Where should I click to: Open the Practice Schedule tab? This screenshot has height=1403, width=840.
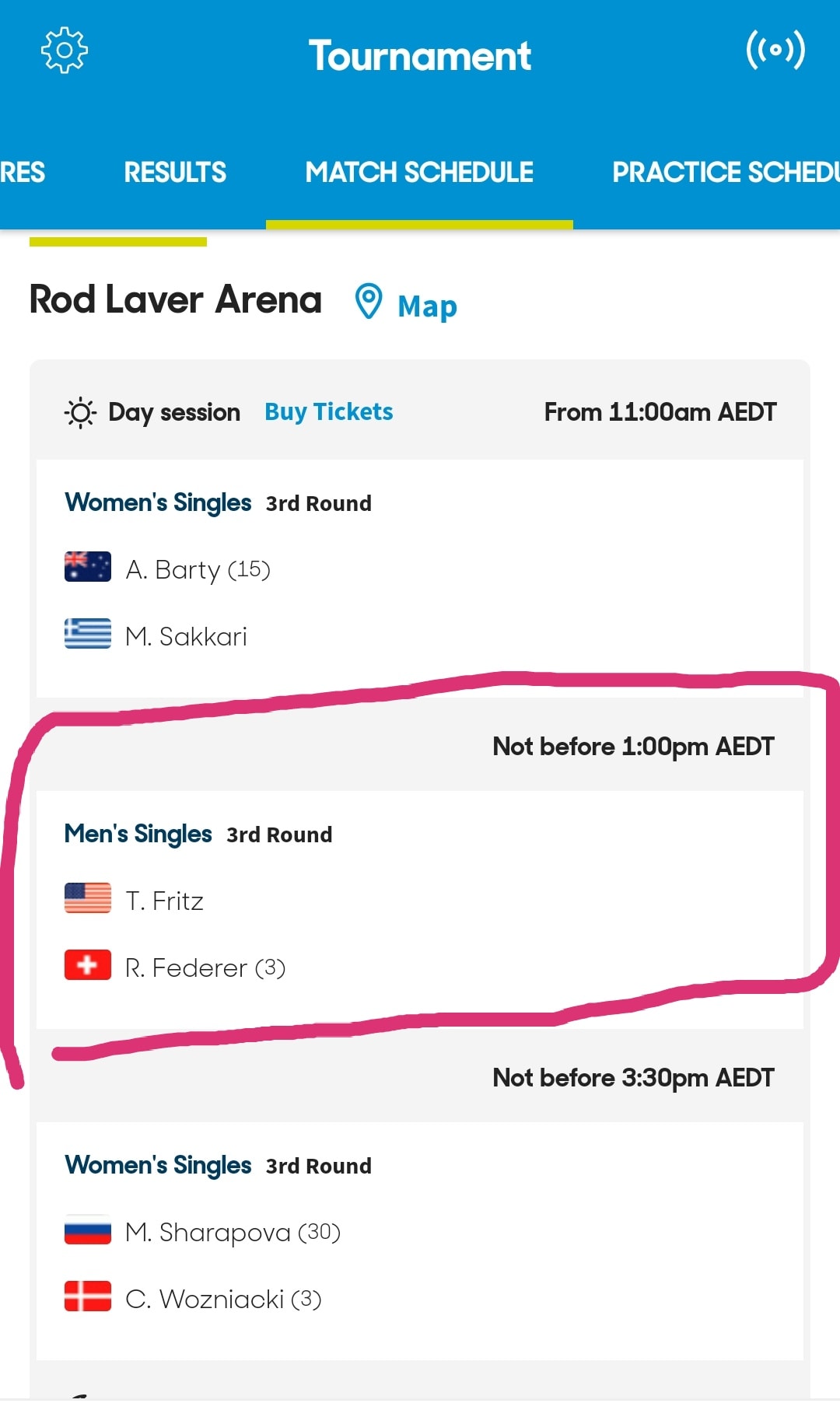coord(726,172)
